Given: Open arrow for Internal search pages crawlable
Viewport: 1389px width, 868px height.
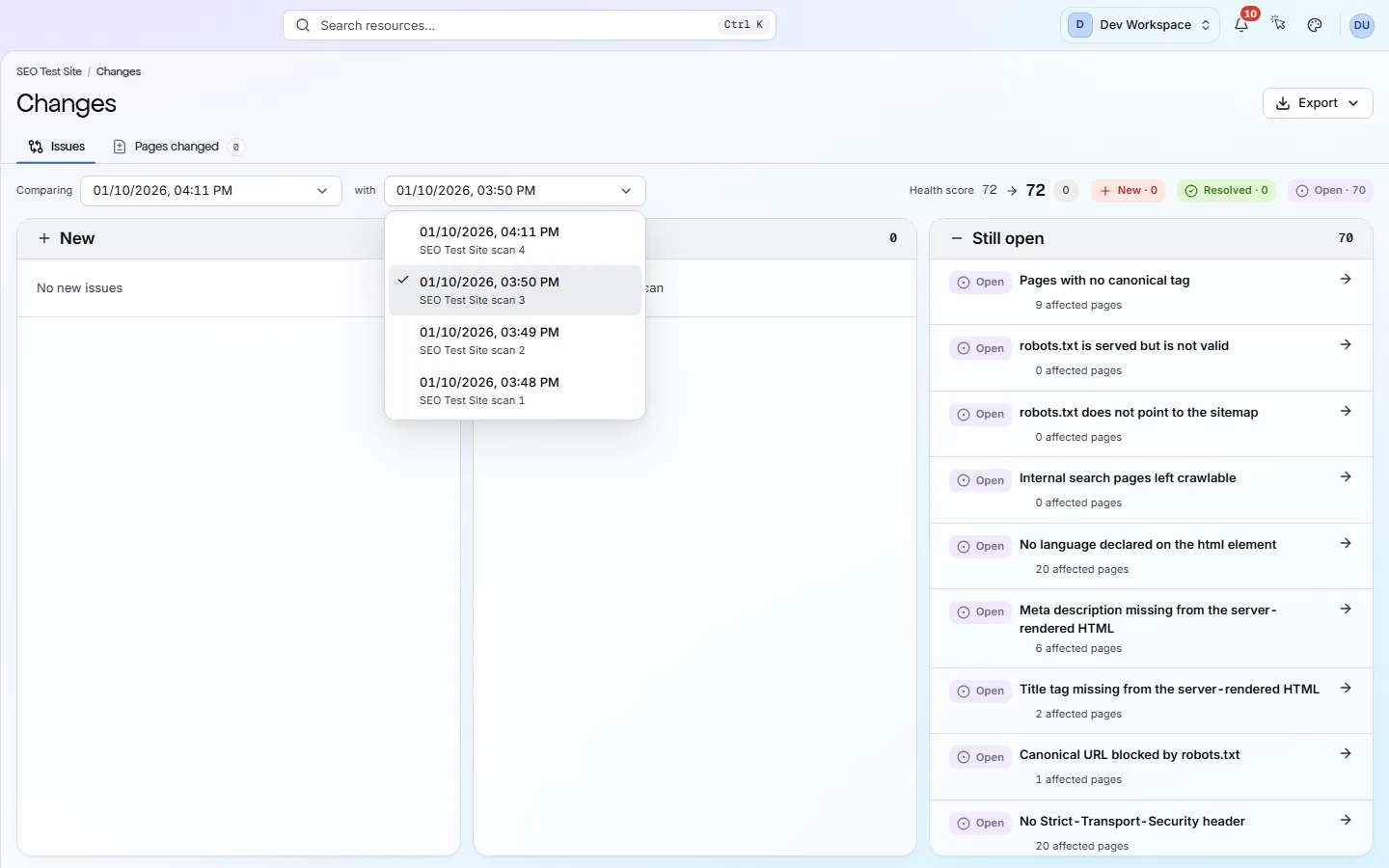Looking at the screenshot, I should tap(1346, 477).
